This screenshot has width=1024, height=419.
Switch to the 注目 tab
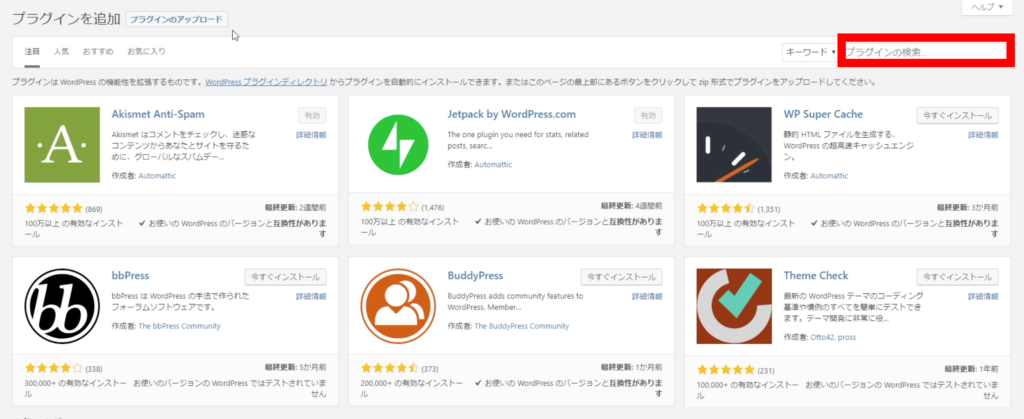[32, 51]
